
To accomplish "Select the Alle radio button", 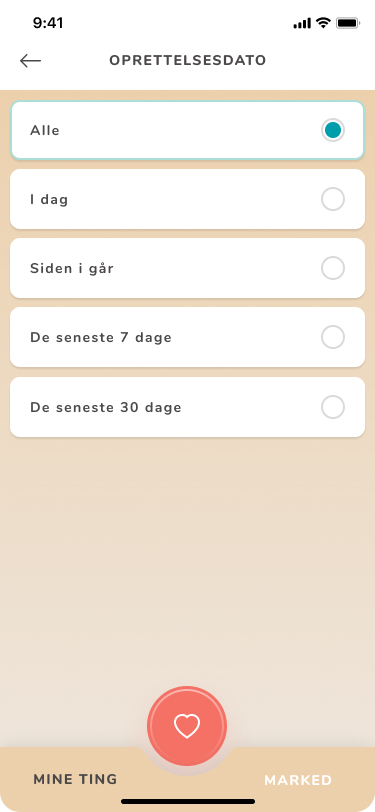I will point(333,130).
